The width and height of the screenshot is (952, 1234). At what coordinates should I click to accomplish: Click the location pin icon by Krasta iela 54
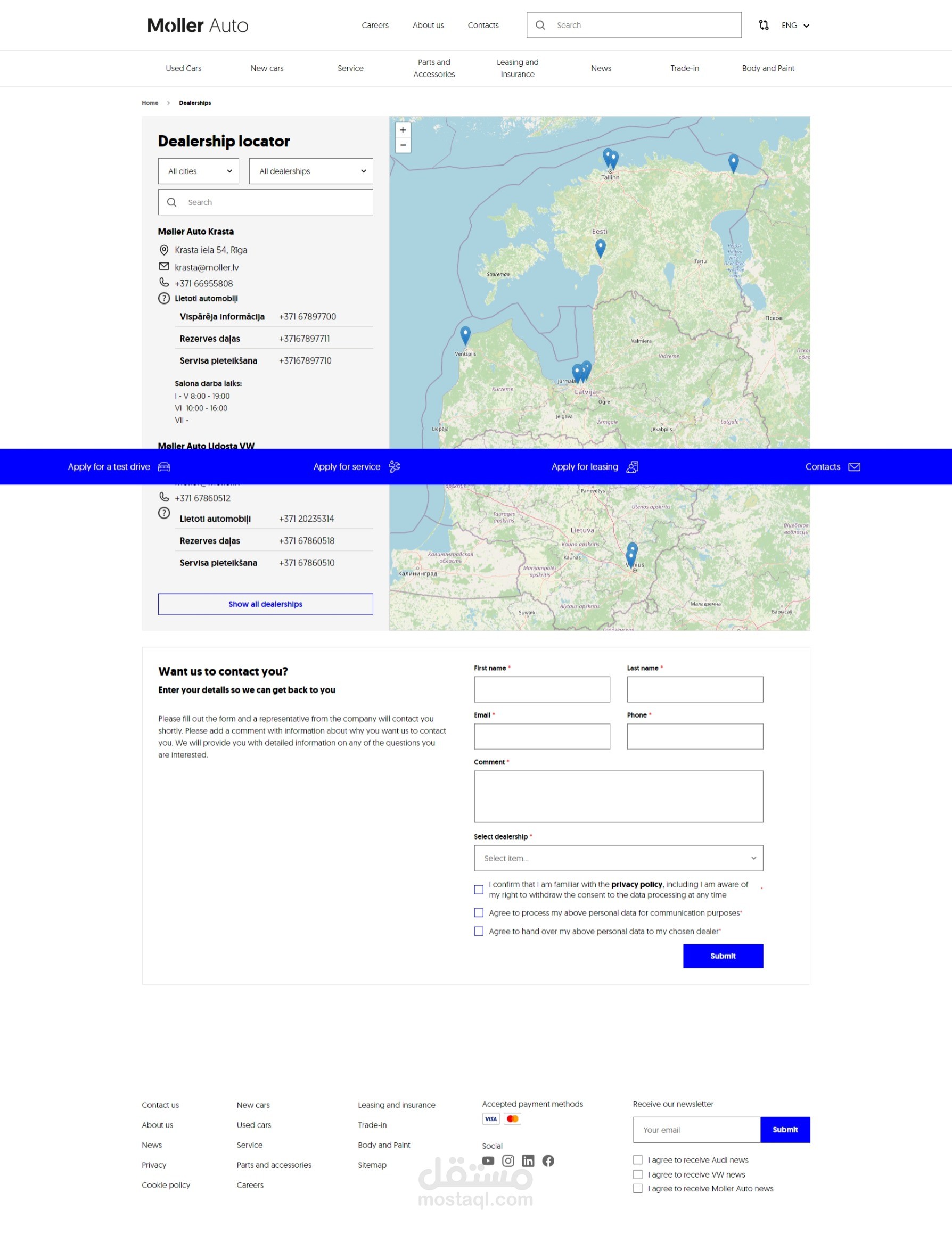164,250
